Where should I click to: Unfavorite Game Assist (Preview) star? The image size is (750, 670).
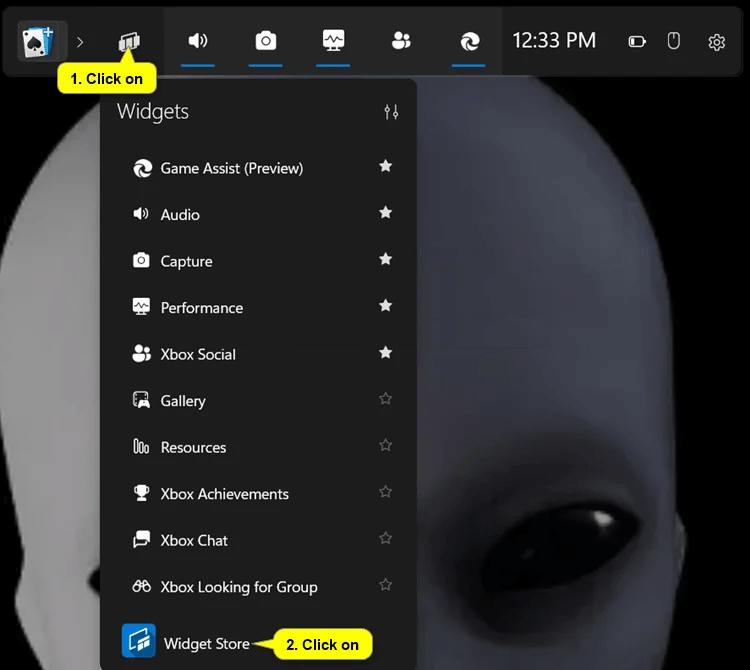(386, 166)
